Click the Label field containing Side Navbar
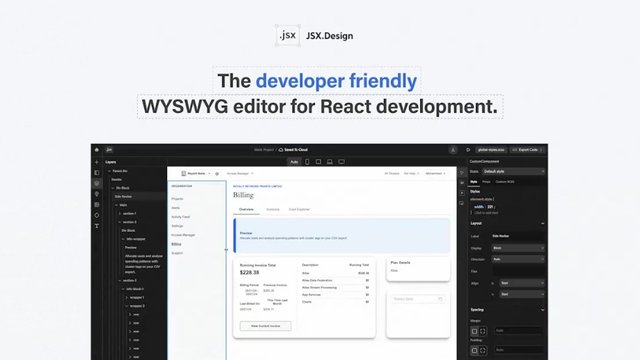Screen dimensions: 640x360 click(x=518, y=236)
